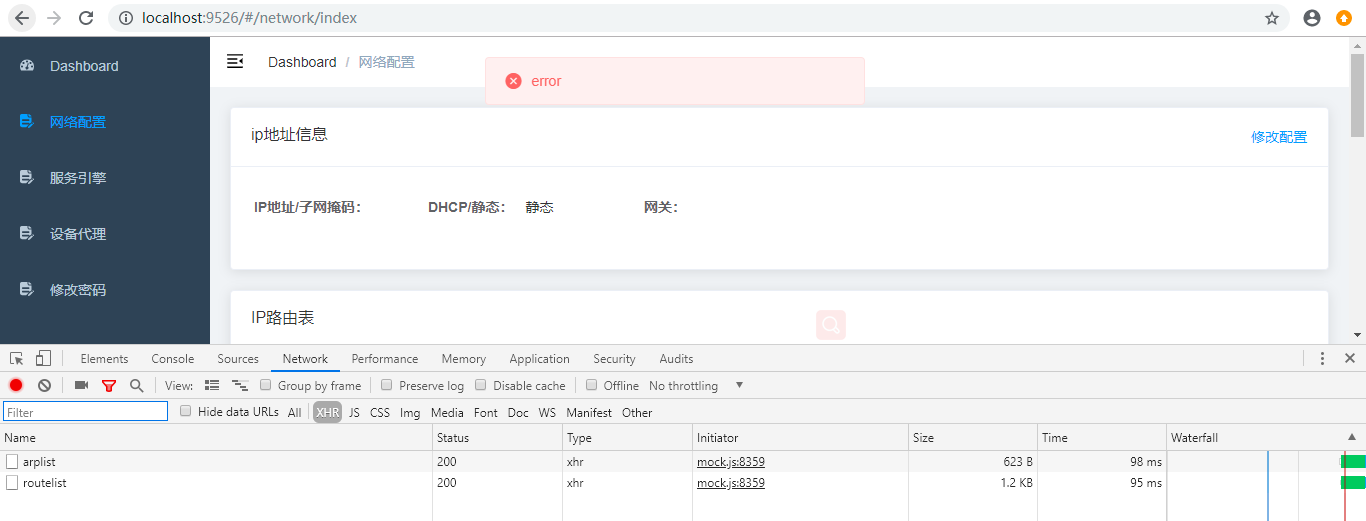
Task: Open mock.js:8359 initiator for arplist
Action: click(731, 462)
